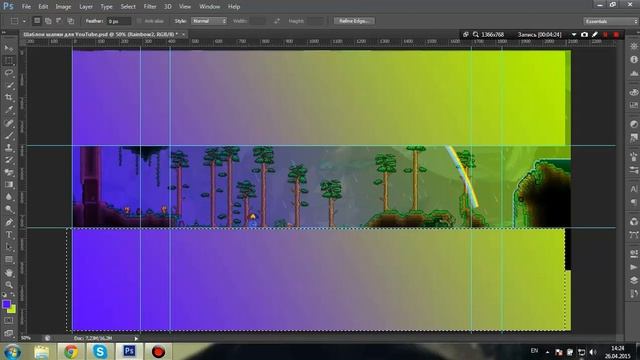Select the Gradient tool

pyautogui.click(x=9, y=185)
